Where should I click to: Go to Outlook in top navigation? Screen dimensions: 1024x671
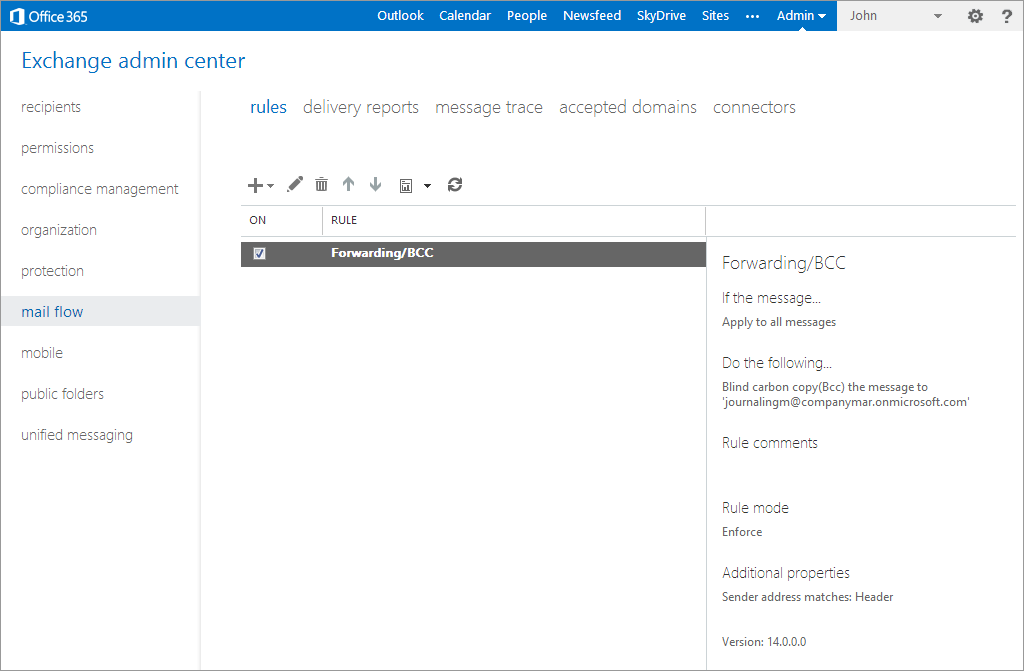(x=400, y=16)
